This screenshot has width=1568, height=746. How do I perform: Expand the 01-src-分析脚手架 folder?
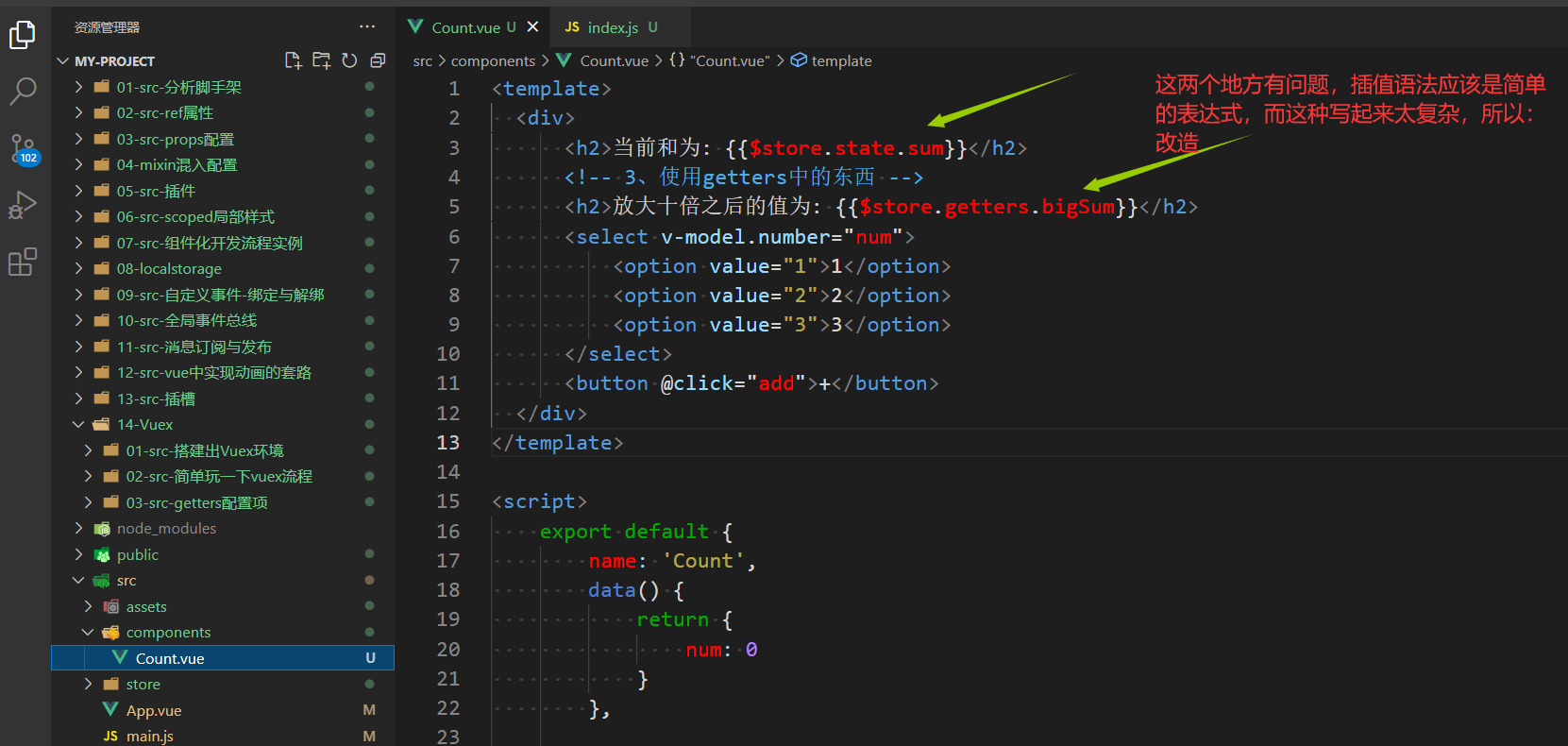(x=78, y=87)
